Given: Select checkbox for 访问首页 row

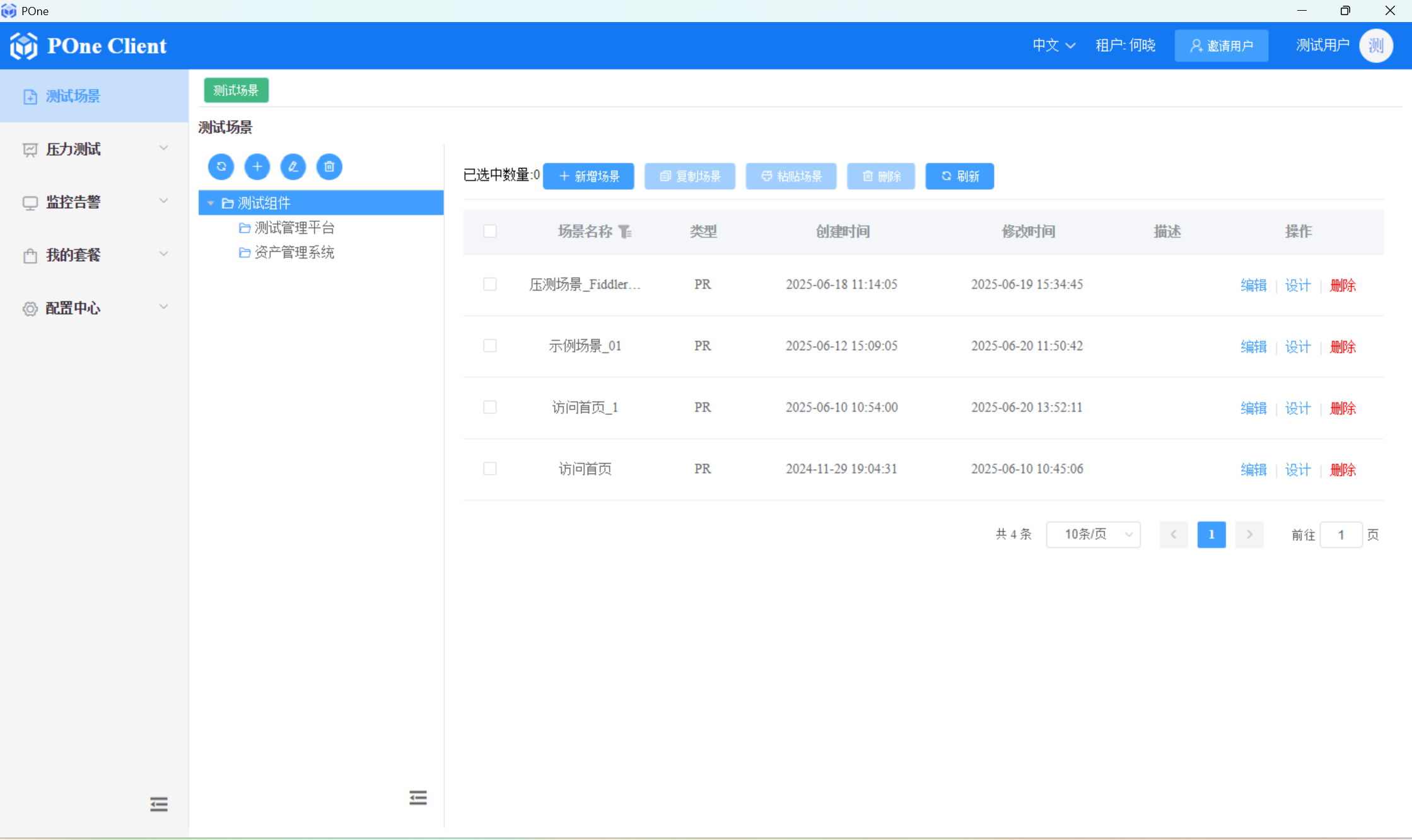Looking at the screenshot, I should tap(490, 469).
